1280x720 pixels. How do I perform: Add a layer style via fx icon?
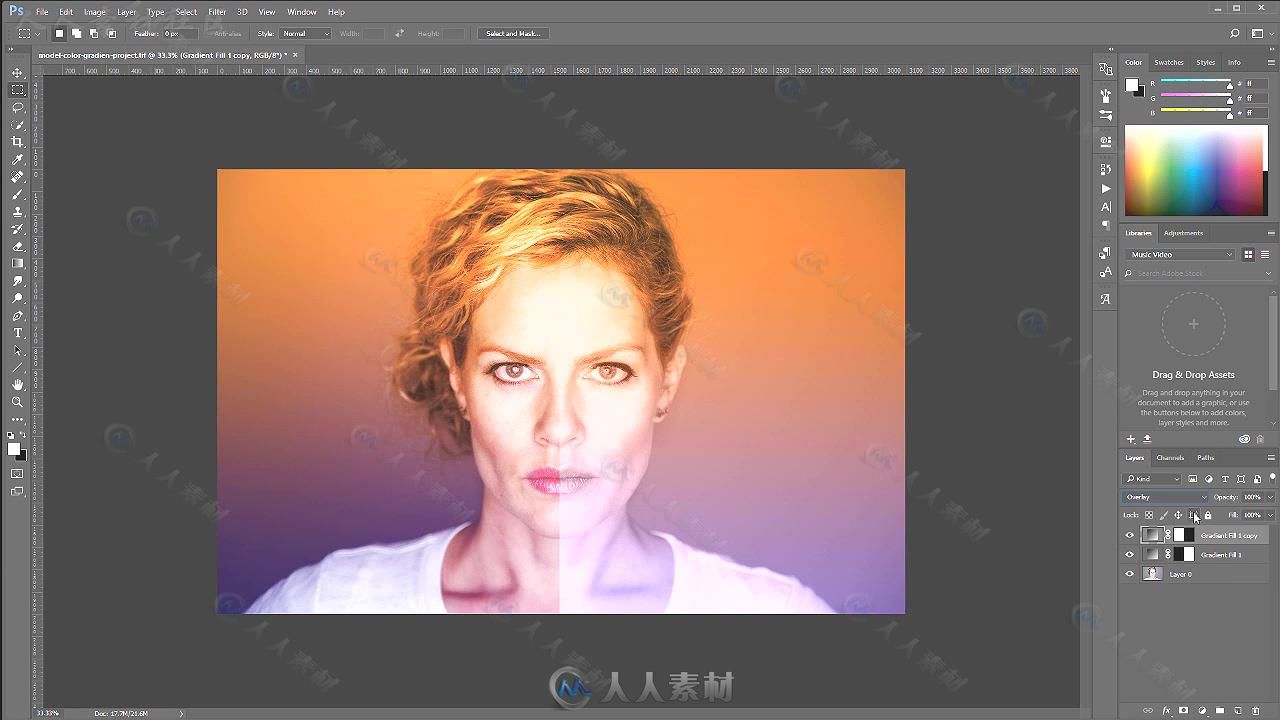click(1166, 711)
